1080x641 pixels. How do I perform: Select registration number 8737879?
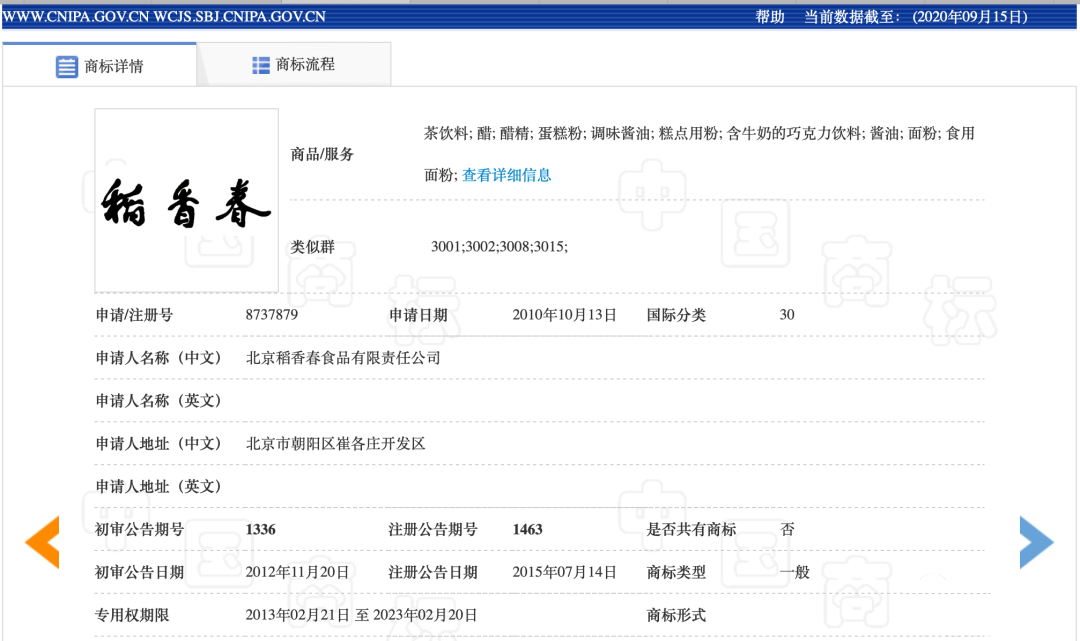point(271,315)
